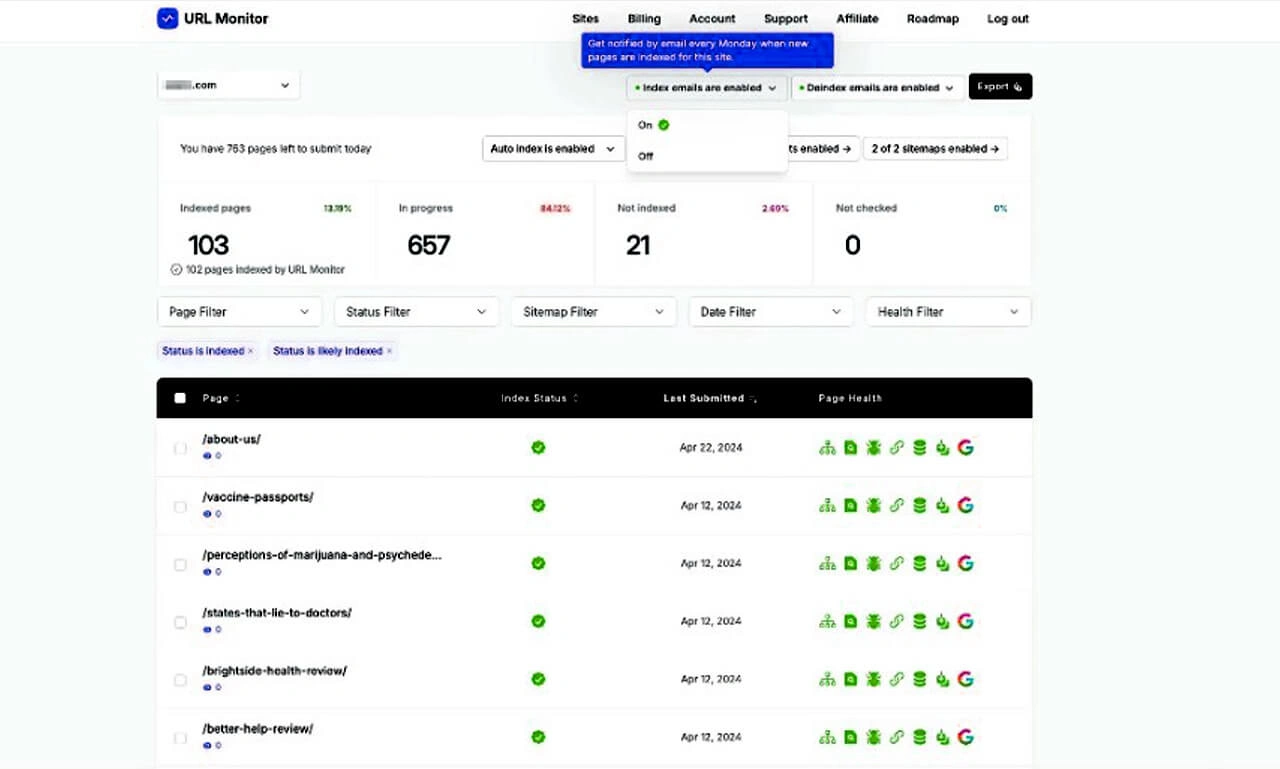
Task: Click the sitemap icon in /better-help-review/ row
Action: point(827,738)
